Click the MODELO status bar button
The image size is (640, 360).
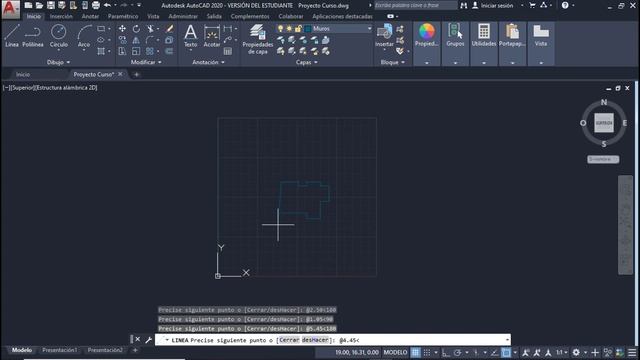(395, 352)
